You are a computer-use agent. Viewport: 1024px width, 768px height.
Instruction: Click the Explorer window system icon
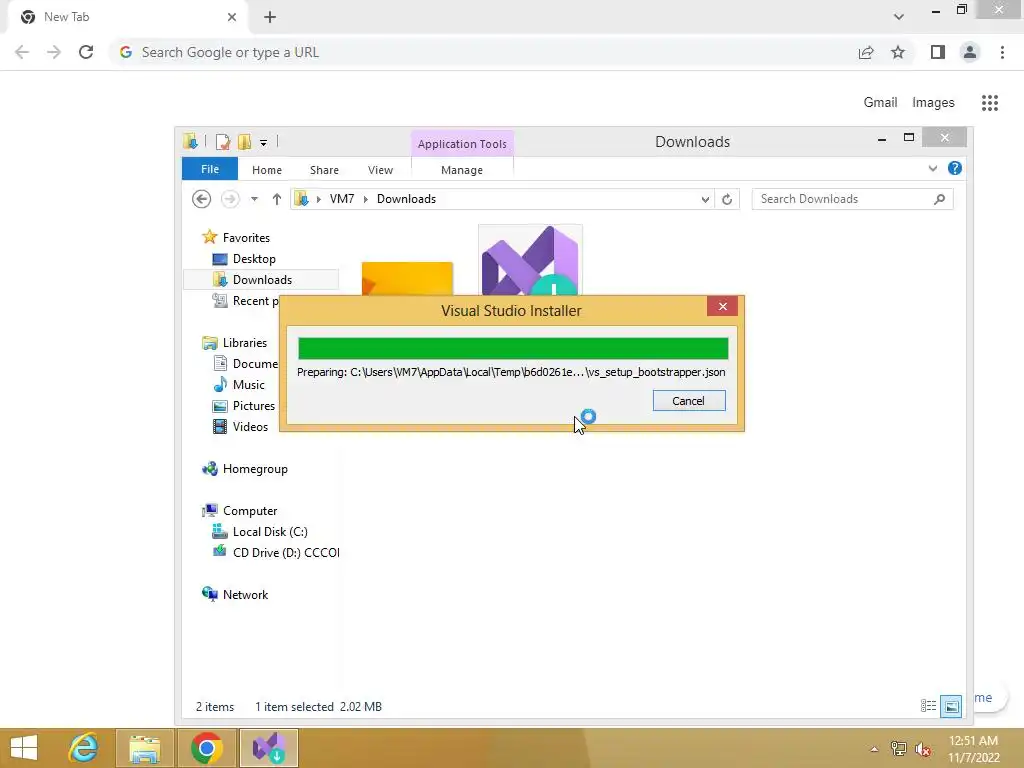tap(190, 141)
